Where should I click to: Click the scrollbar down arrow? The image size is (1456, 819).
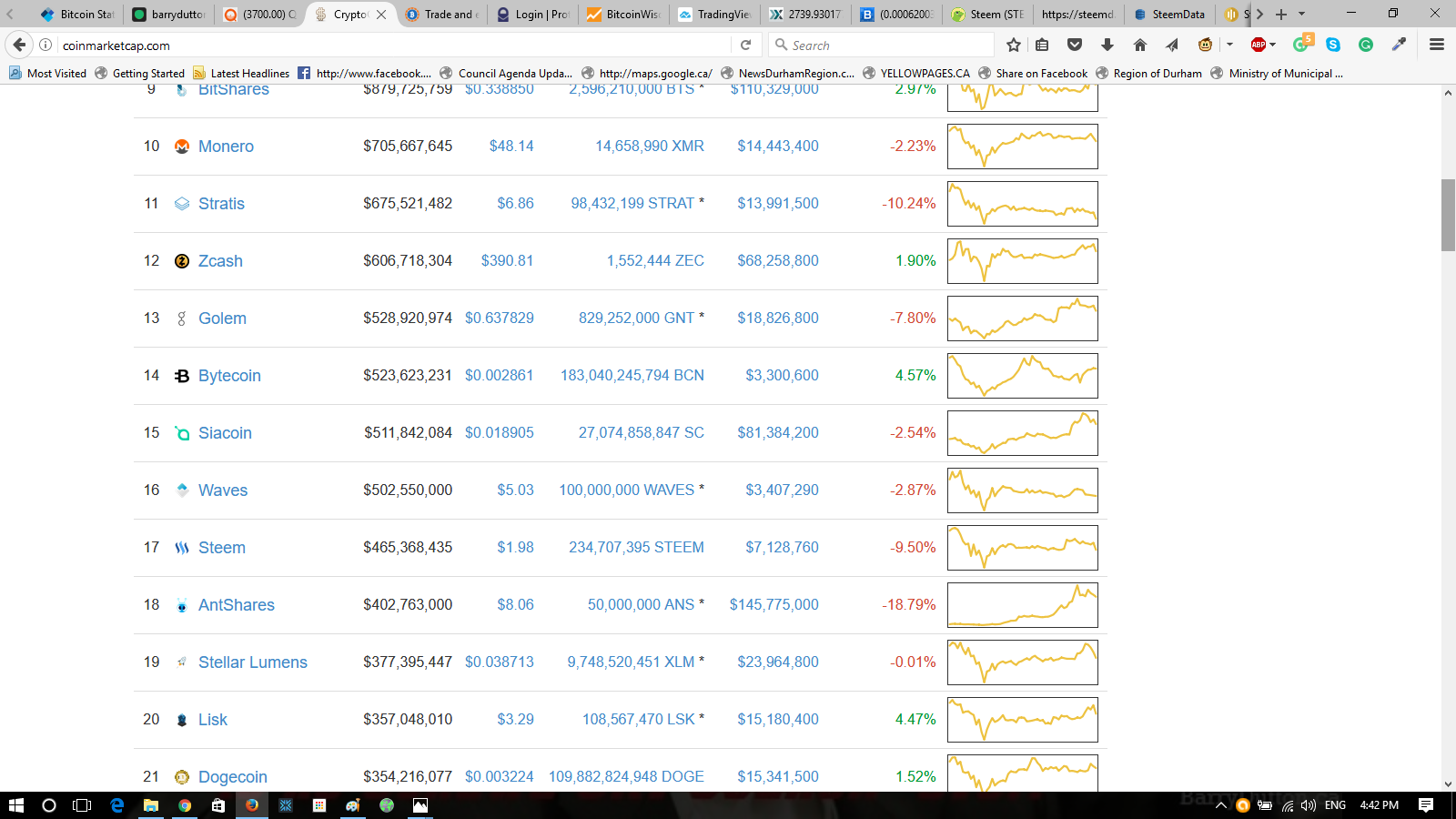1448,784
